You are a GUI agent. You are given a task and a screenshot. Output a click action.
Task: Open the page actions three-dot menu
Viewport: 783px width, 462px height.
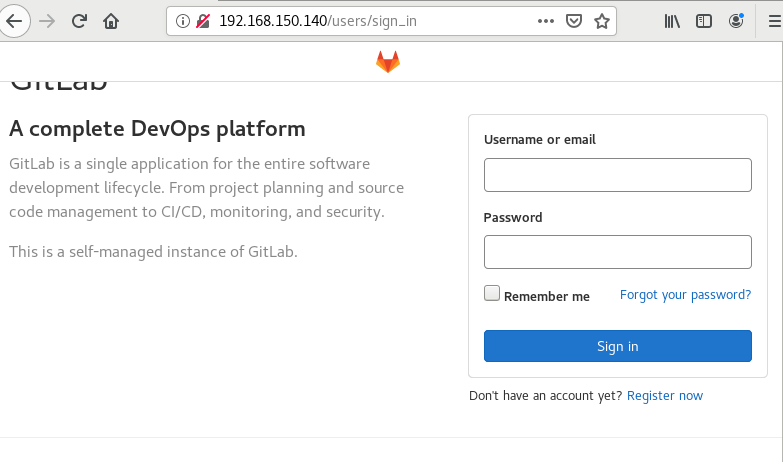click(x=545, y=20)
